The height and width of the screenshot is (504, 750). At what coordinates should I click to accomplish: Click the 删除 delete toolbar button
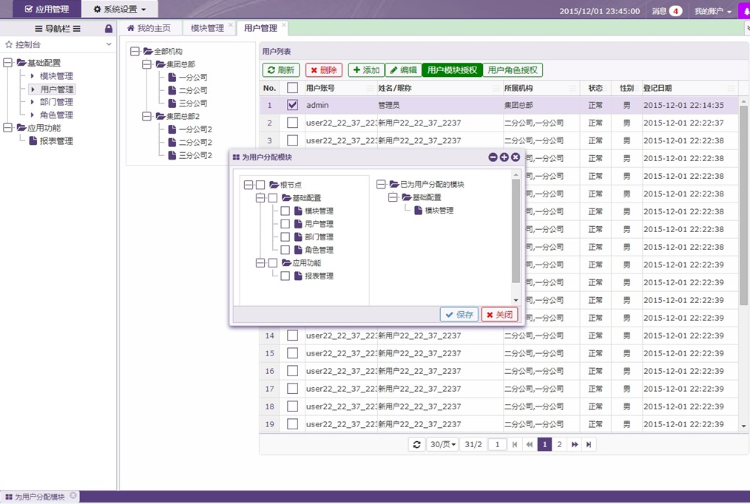coord(323,70)
